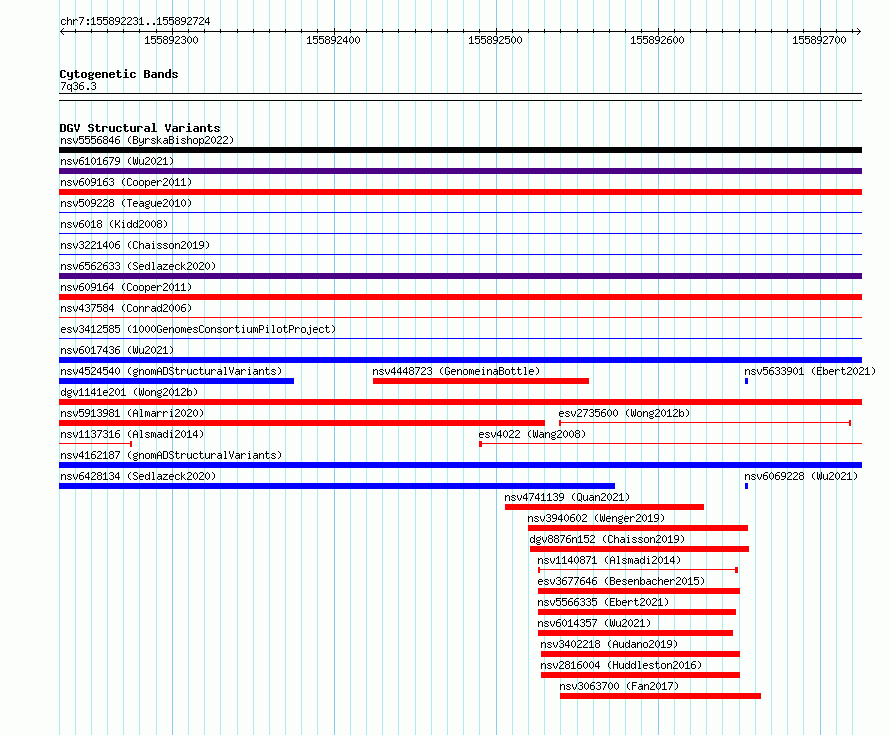Click nsv3402218 (Audano2019) label

click(x=609, y=644)
